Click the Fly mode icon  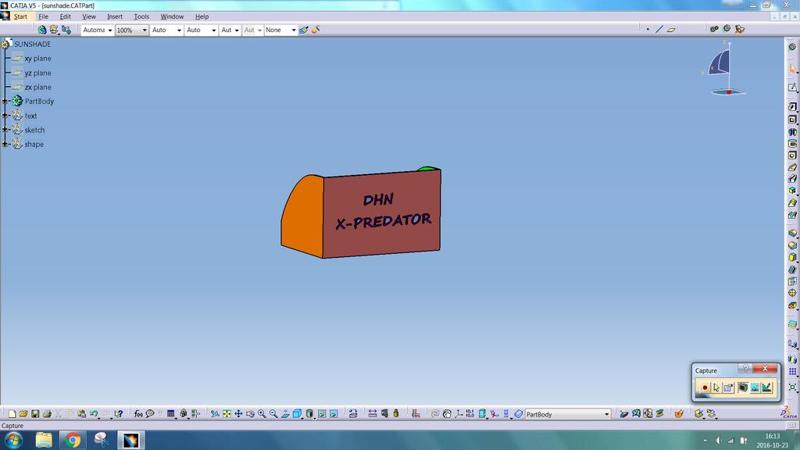click(x=215, y=414)
